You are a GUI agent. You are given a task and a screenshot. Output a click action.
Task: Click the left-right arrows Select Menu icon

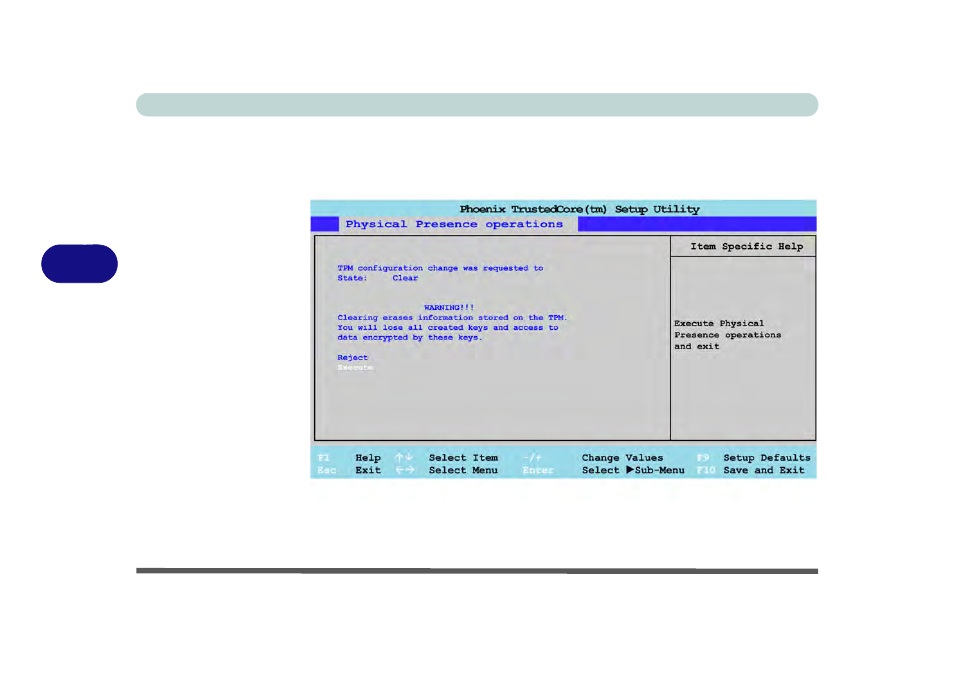pos(405,470)
